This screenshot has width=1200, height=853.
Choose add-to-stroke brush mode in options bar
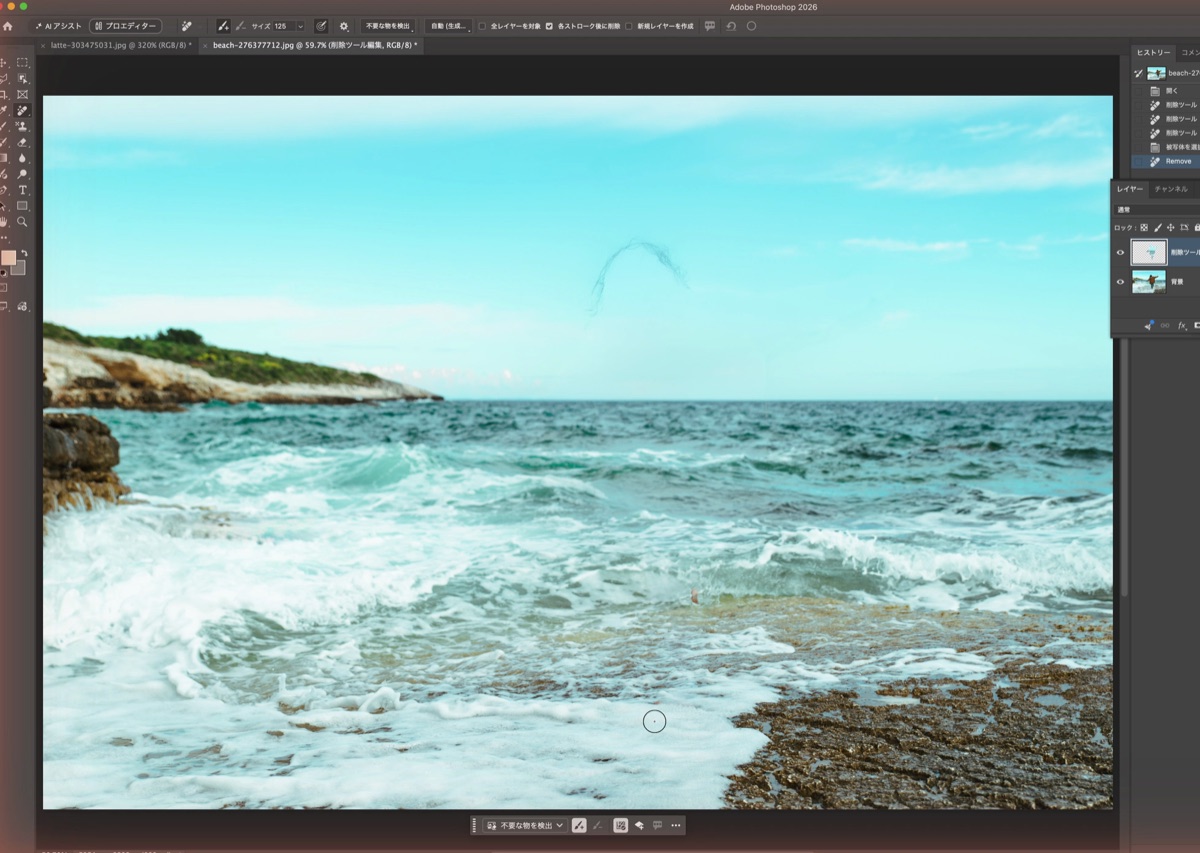(x=223, y=26)
